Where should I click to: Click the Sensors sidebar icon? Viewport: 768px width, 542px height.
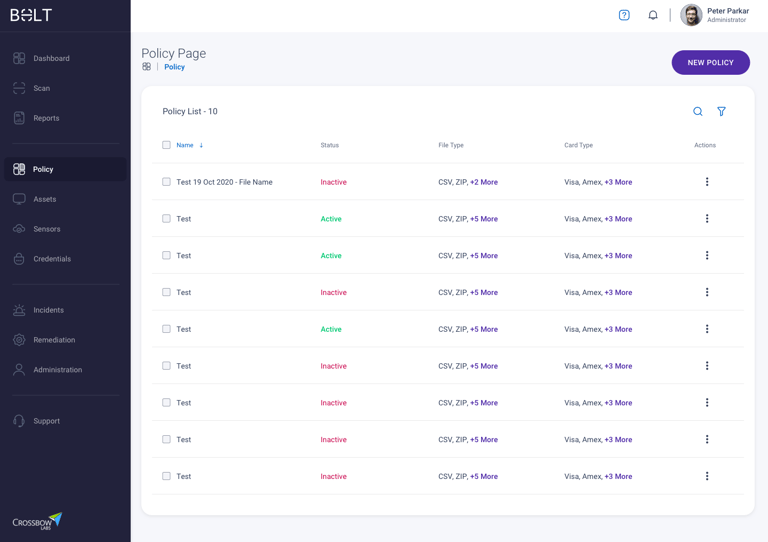coord(19,229)
